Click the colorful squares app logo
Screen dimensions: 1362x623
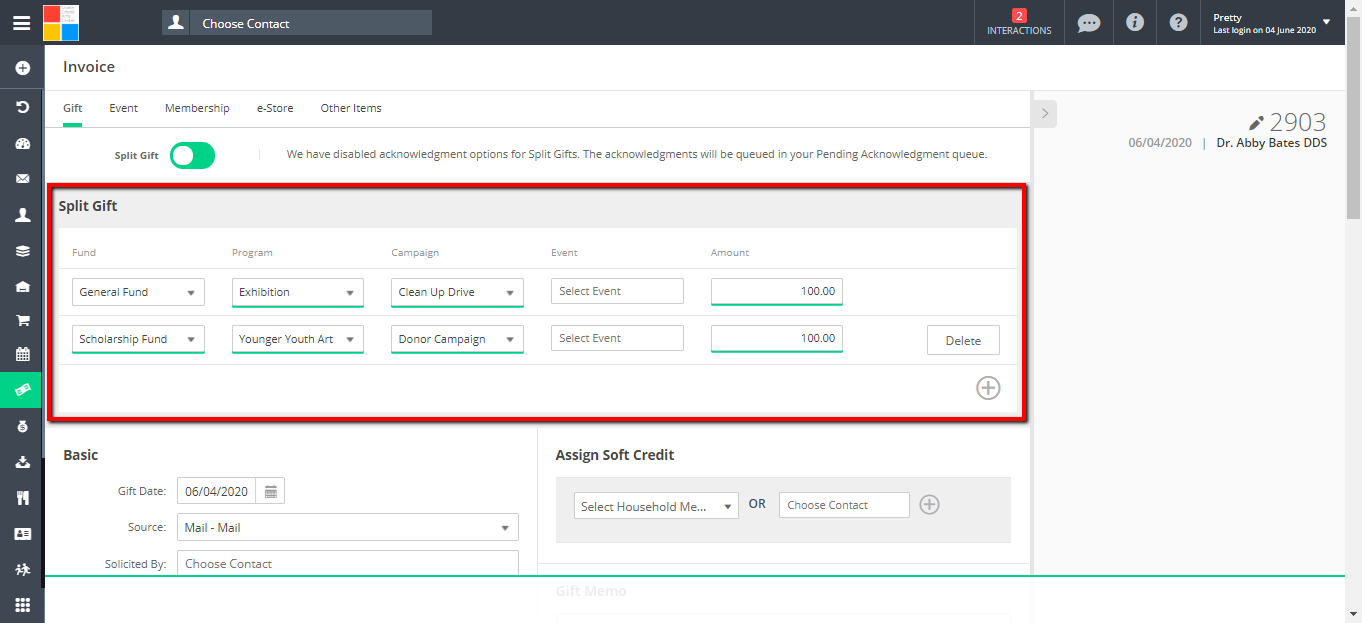(x=61, y=22)
